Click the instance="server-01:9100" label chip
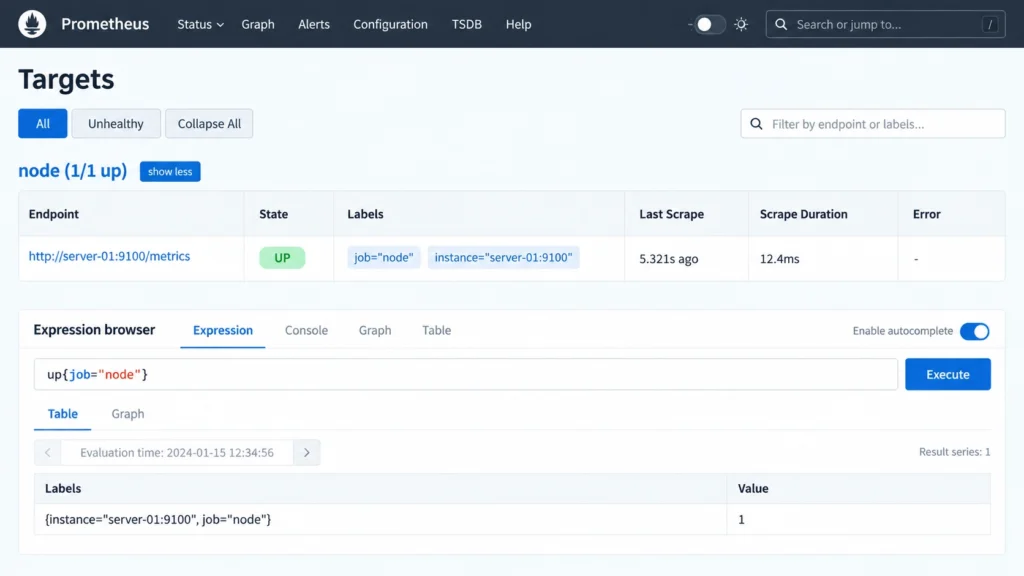 coord(504,257)
